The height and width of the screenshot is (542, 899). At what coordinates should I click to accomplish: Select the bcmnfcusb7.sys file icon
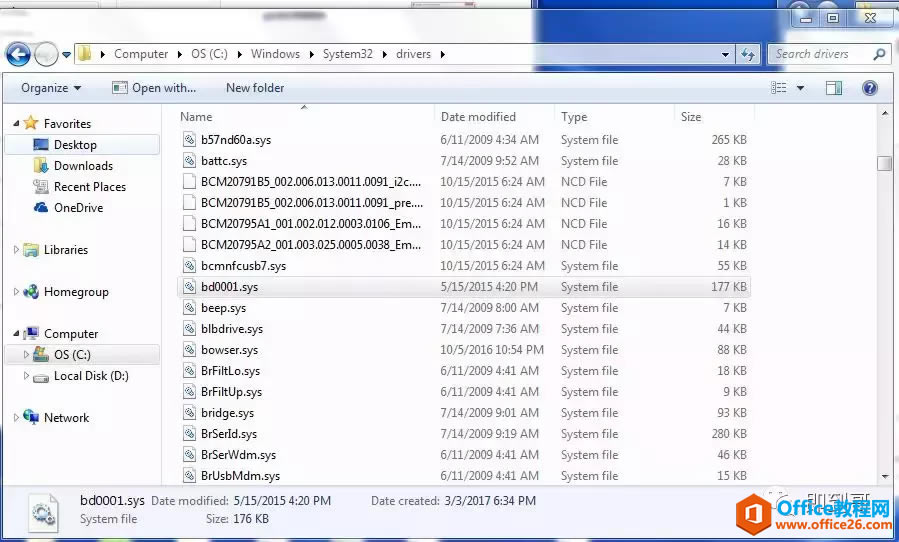coord(190,266)
